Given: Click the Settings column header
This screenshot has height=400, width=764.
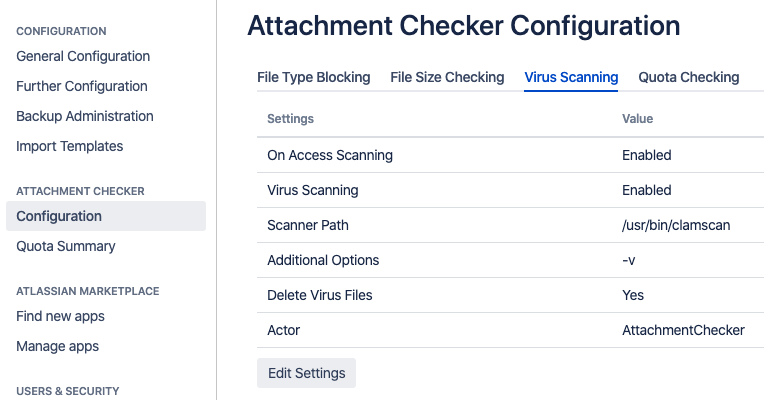Looking at the screenshot, I should 290,119.
